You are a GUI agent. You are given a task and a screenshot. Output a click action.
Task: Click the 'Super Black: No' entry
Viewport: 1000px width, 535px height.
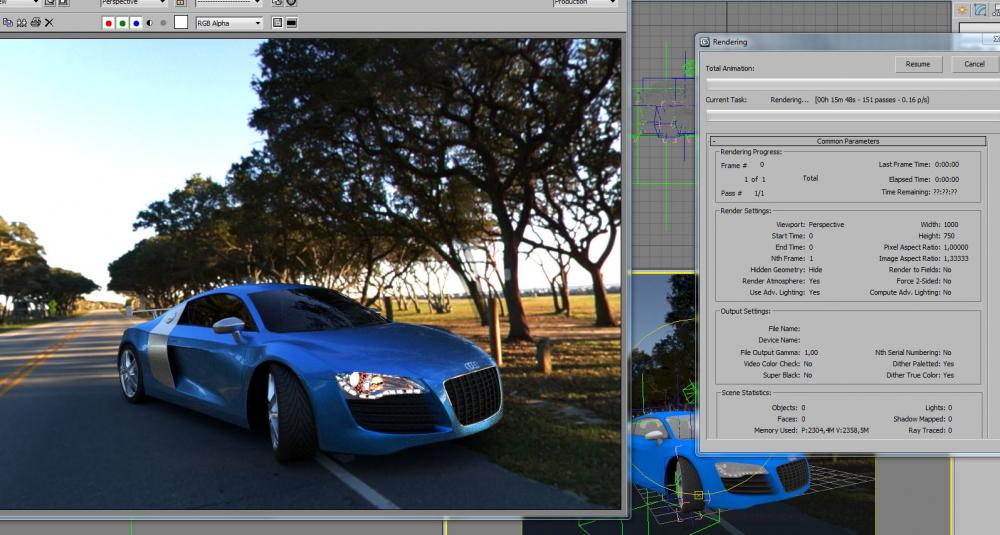click(x=787, y=376)
